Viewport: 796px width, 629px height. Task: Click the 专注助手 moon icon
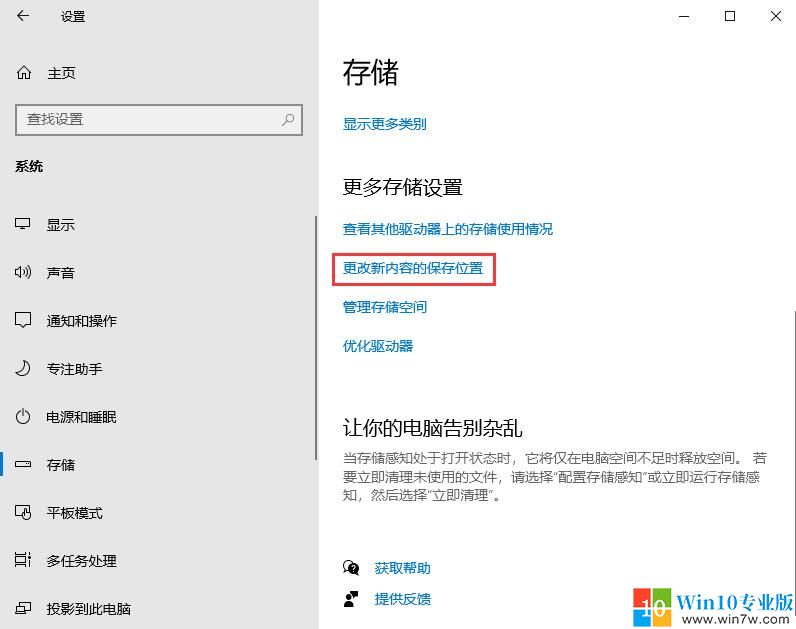click(x=23, y=368)
